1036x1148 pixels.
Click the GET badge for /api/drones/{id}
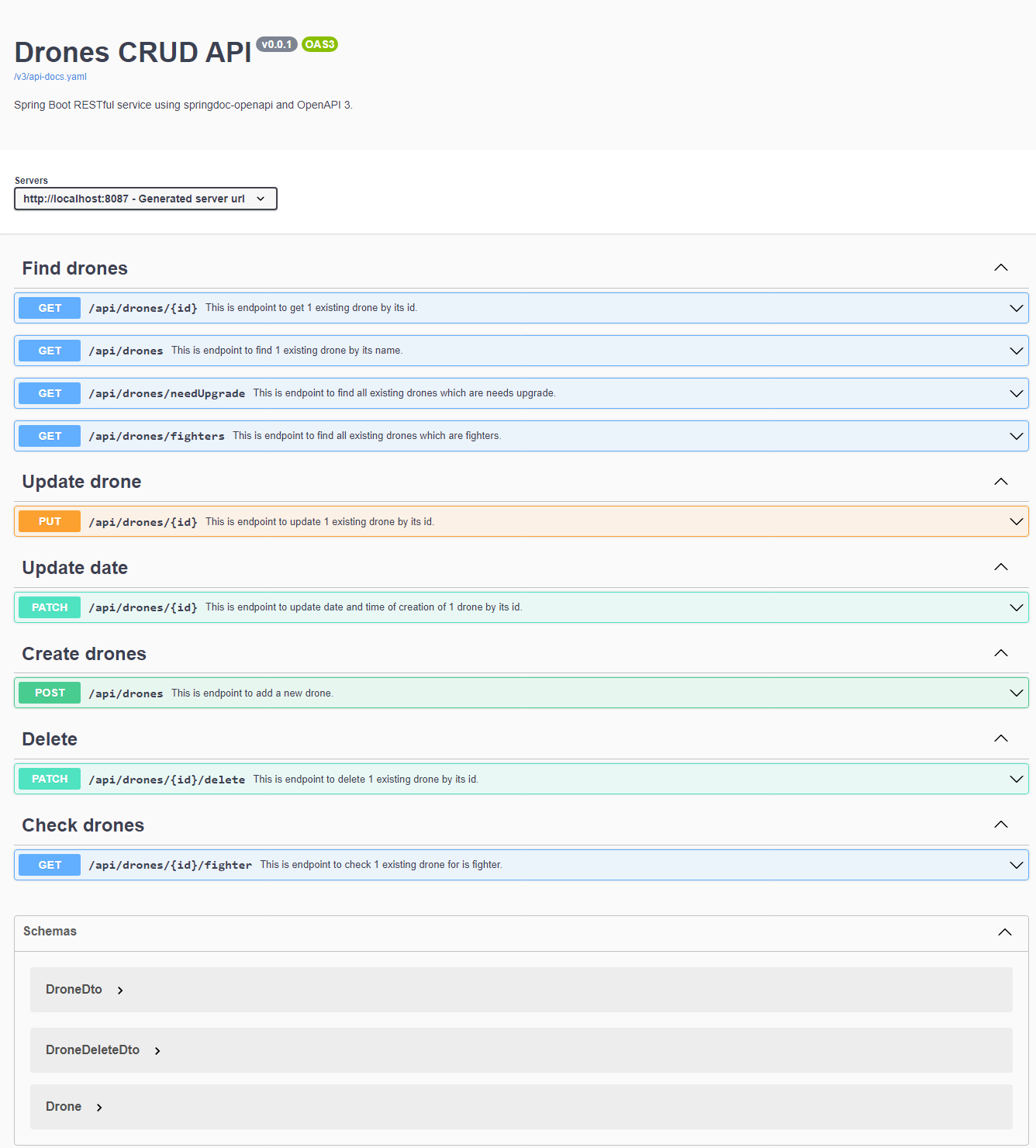(x=50, y=308)
